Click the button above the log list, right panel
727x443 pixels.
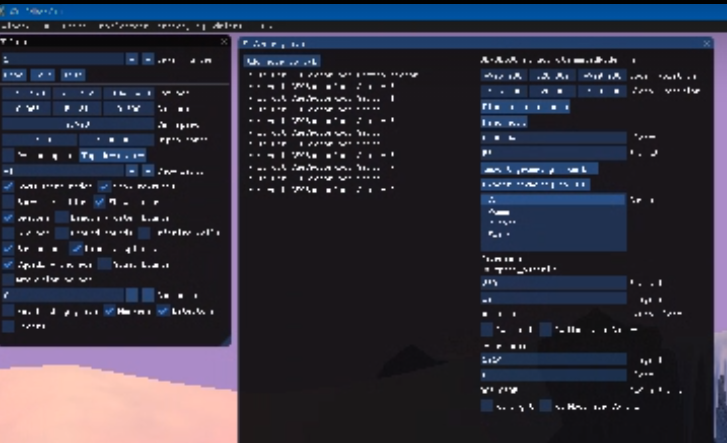coord(282,61)
